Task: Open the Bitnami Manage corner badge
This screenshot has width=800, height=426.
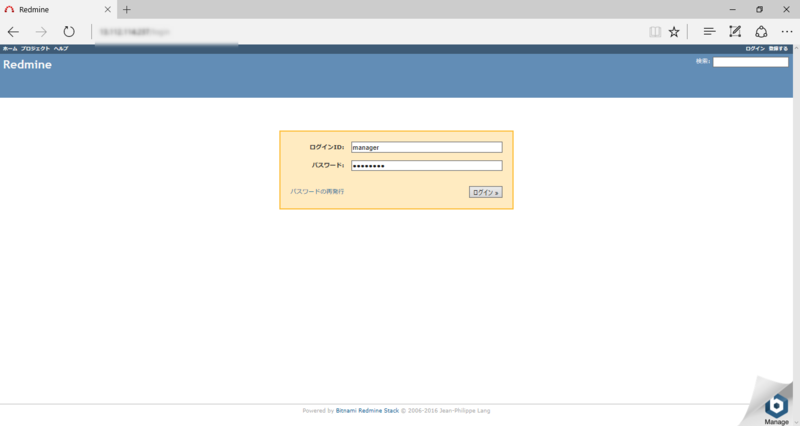Action: pyautogui.click(x=776, y=408)
